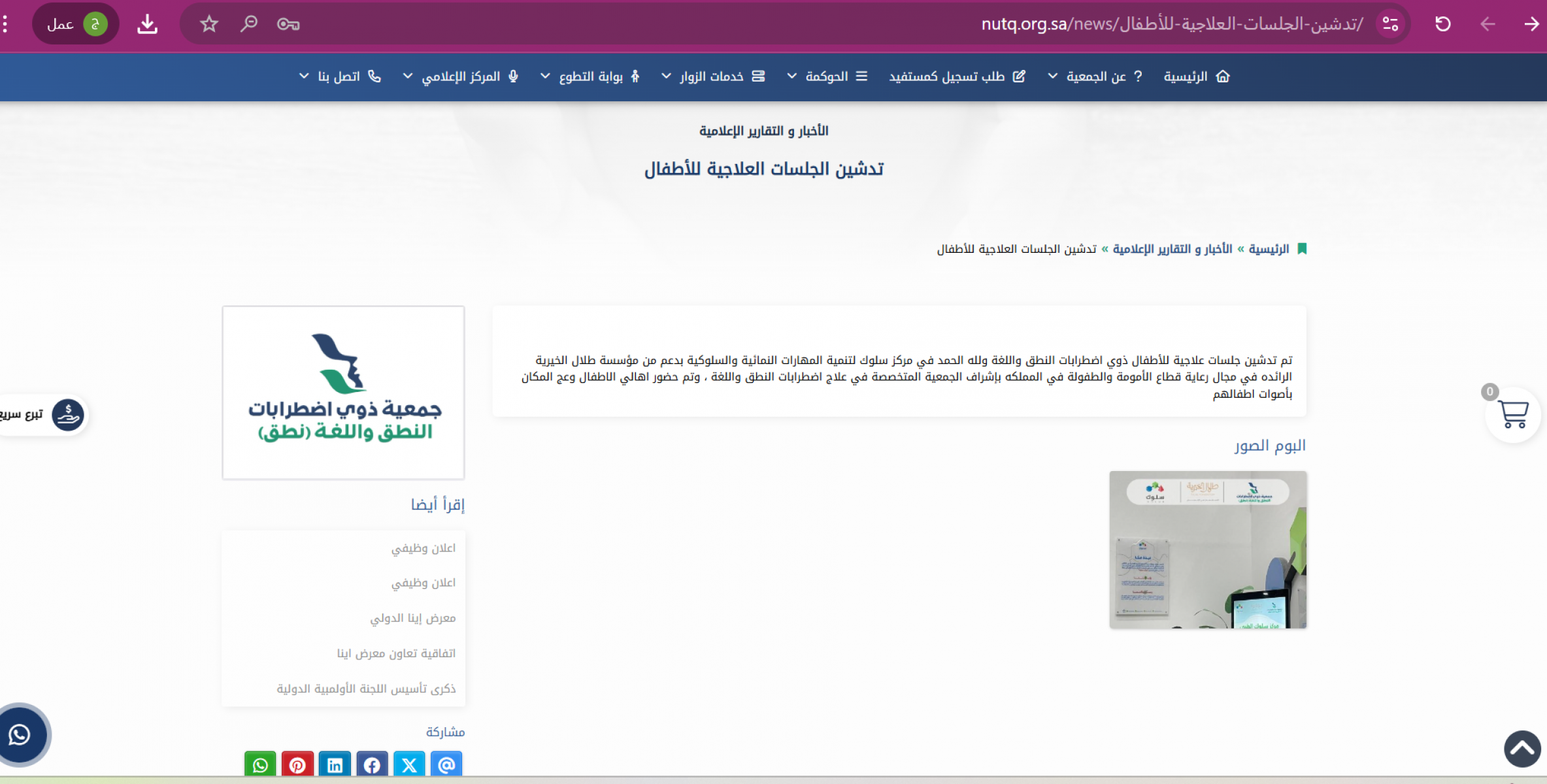Open the معرض إينا الدولي related article
This screenshot has height=784, width=1547.
412,618
